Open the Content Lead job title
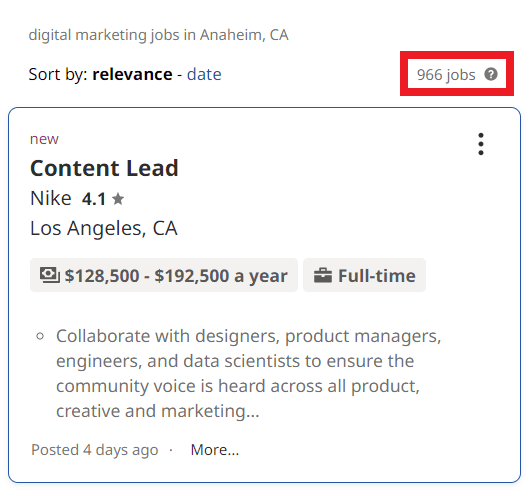Screen dimensions: 529x490 [x=104, y=168]
